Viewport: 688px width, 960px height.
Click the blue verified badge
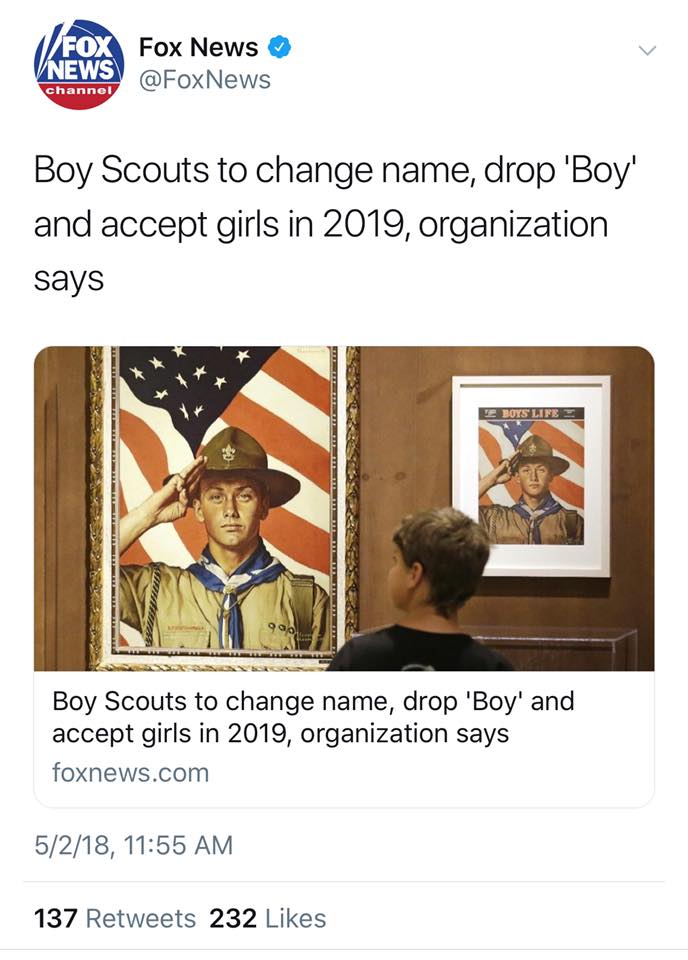pos(279,48)
